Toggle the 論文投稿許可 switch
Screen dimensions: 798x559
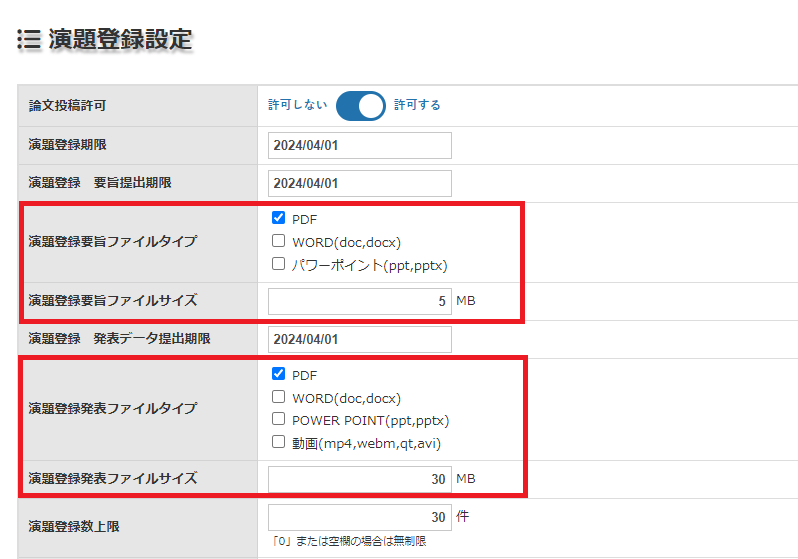[x=360, y=105]
